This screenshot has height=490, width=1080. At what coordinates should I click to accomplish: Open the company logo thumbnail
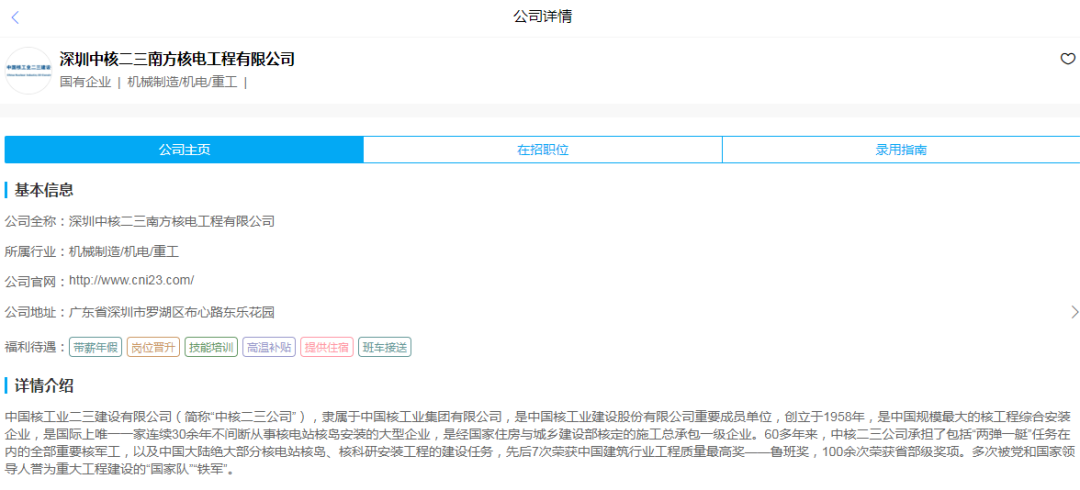[x=28, y=70]
